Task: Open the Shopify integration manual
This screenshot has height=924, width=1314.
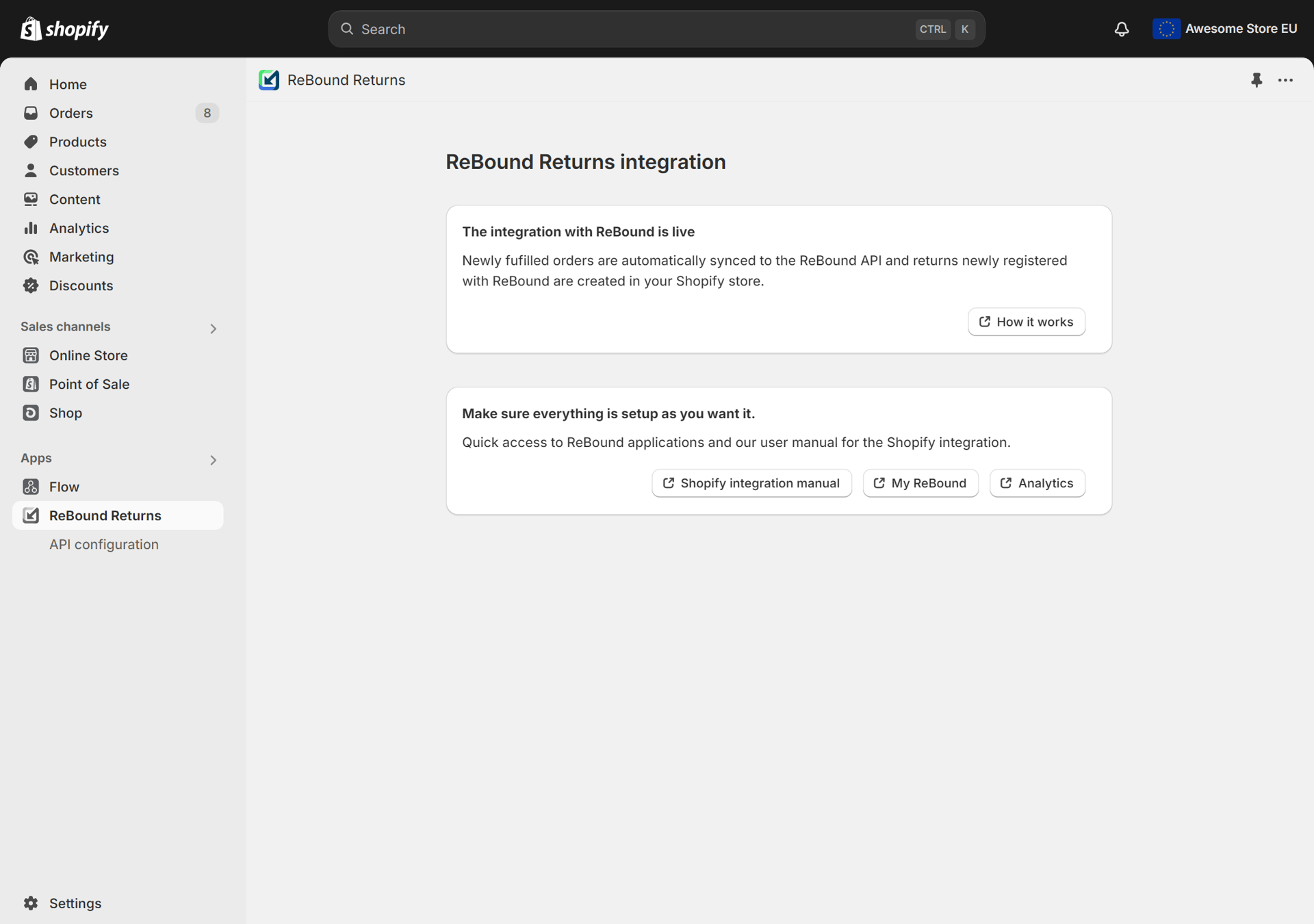Action: (x=751, y=483)
